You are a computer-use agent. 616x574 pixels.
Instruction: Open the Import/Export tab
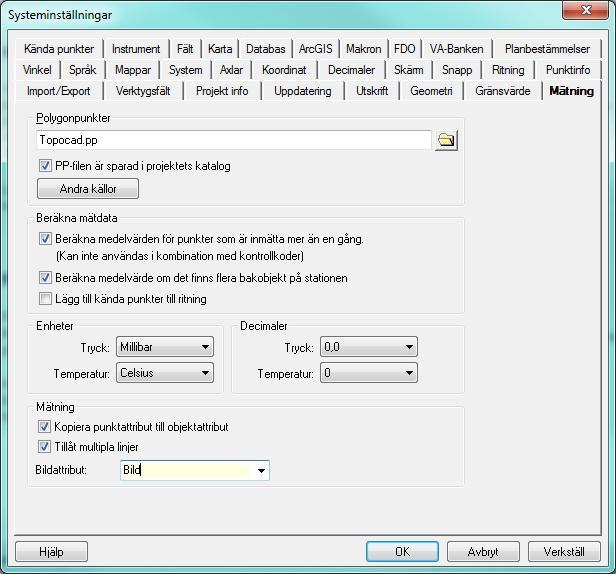click(x=59, y=91)
